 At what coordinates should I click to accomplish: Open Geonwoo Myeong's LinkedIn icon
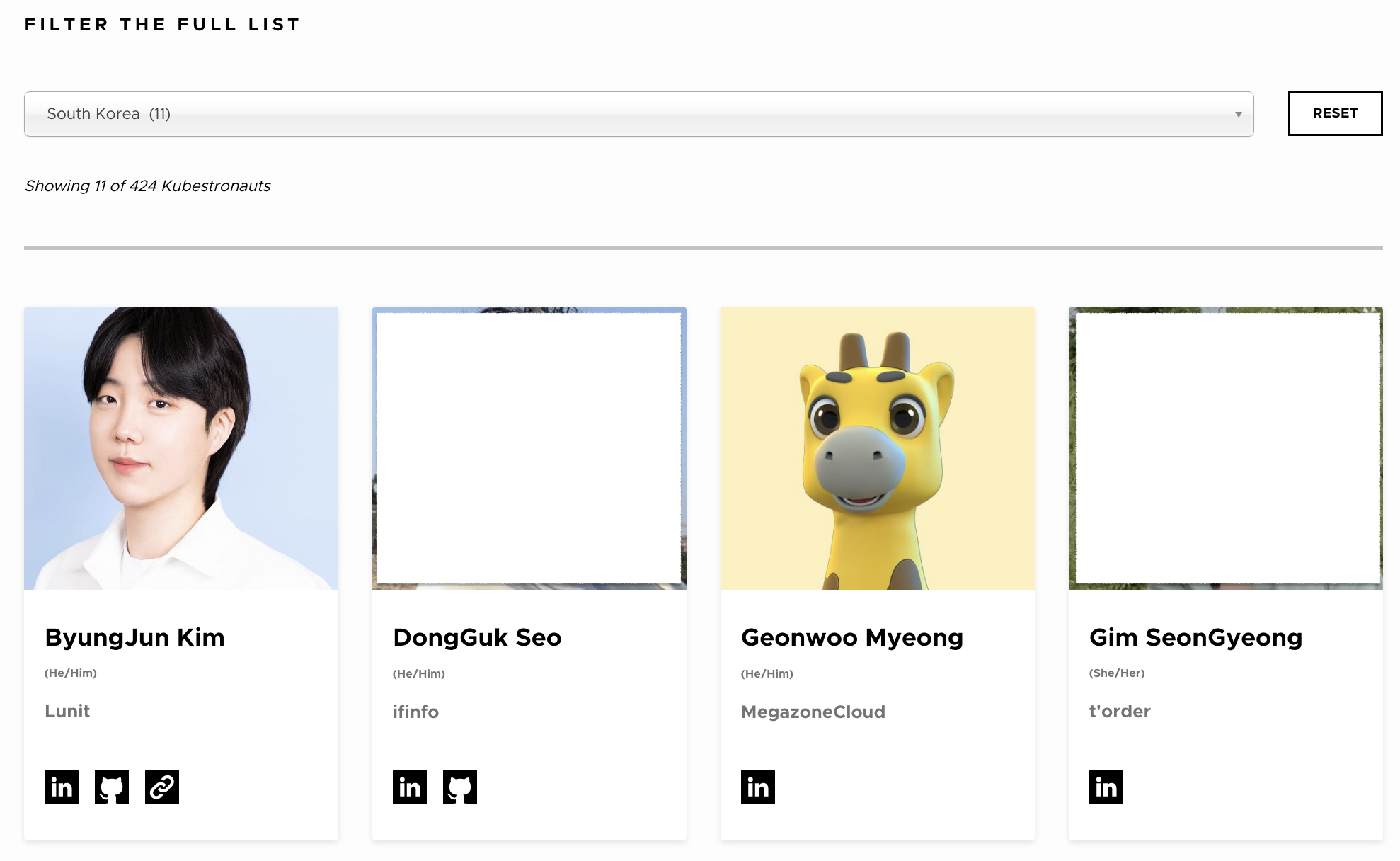[758, 787]
